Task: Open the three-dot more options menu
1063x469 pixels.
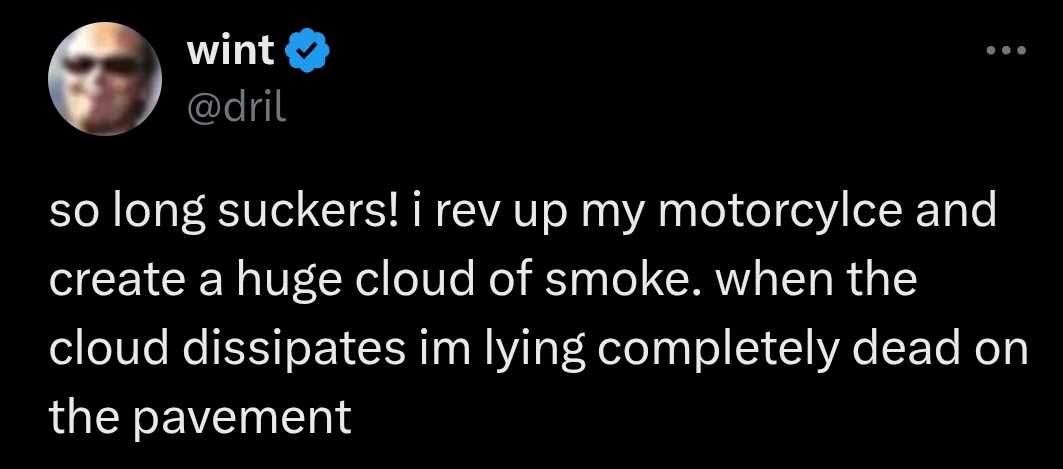Action: [x=1005, y=51]
